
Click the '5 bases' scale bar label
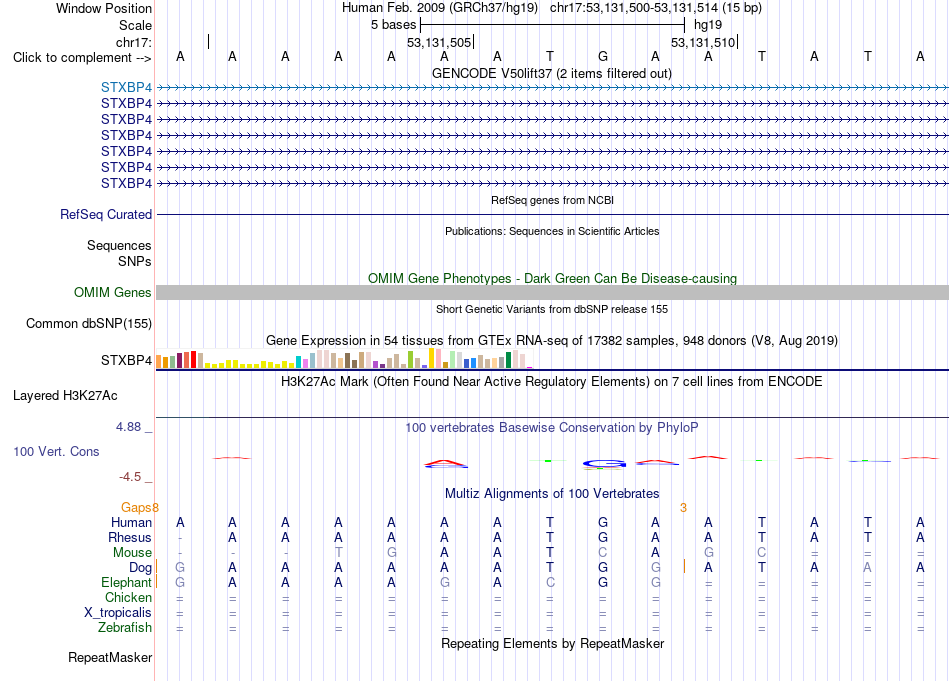tap(393, 25)
